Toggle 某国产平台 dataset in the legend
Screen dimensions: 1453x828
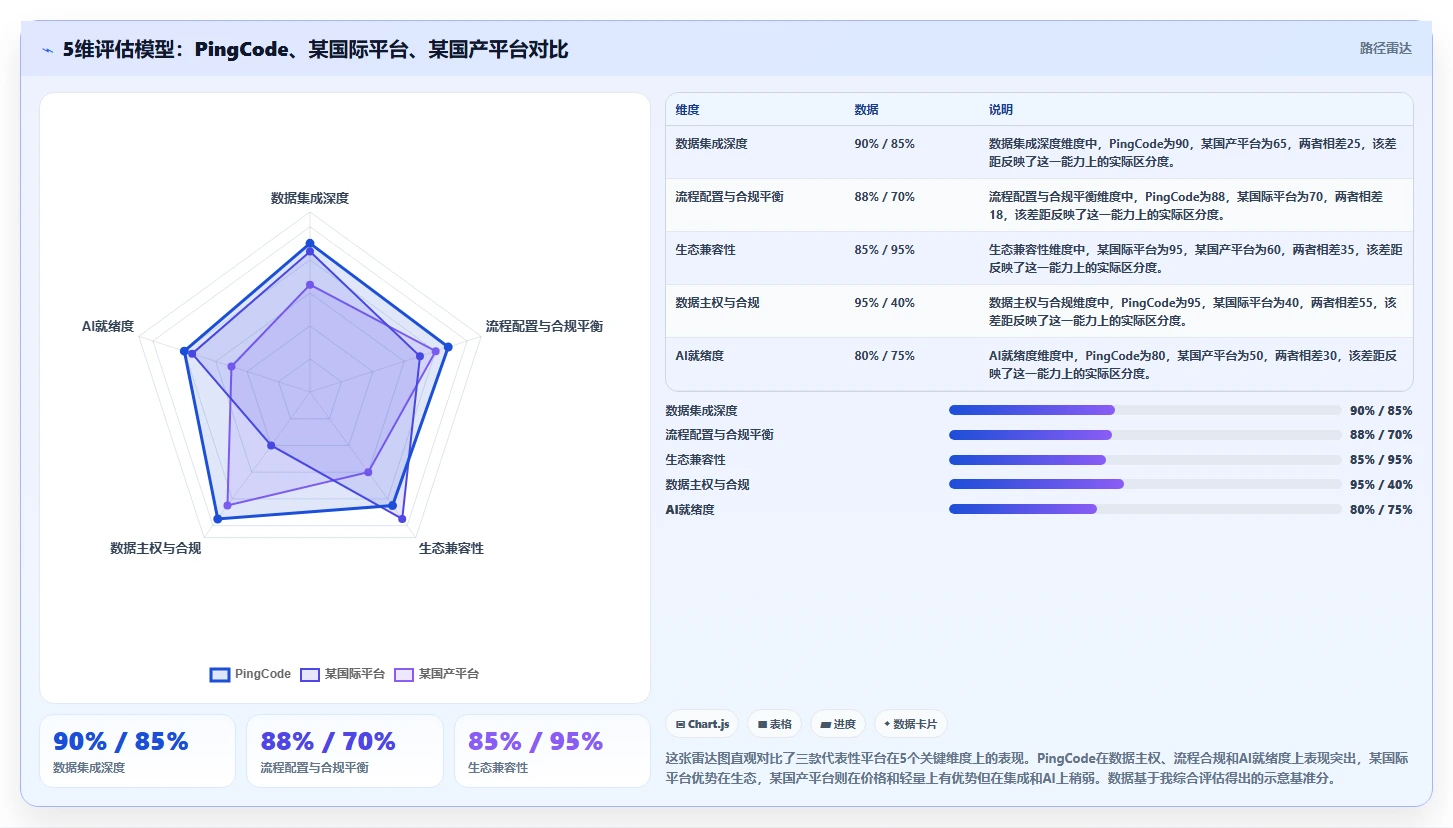click(x=437, y=674)
